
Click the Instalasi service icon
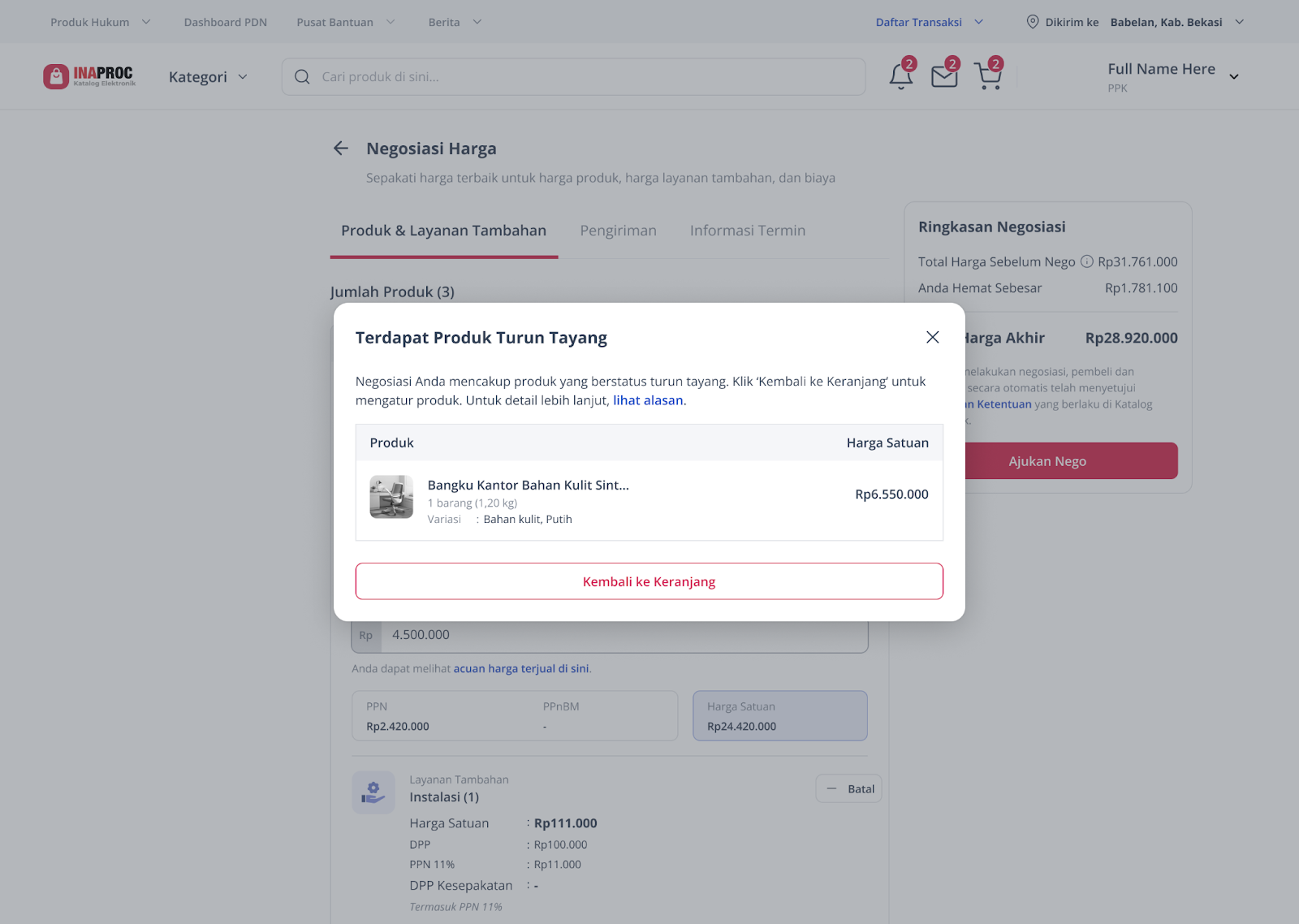coord(373,792)
